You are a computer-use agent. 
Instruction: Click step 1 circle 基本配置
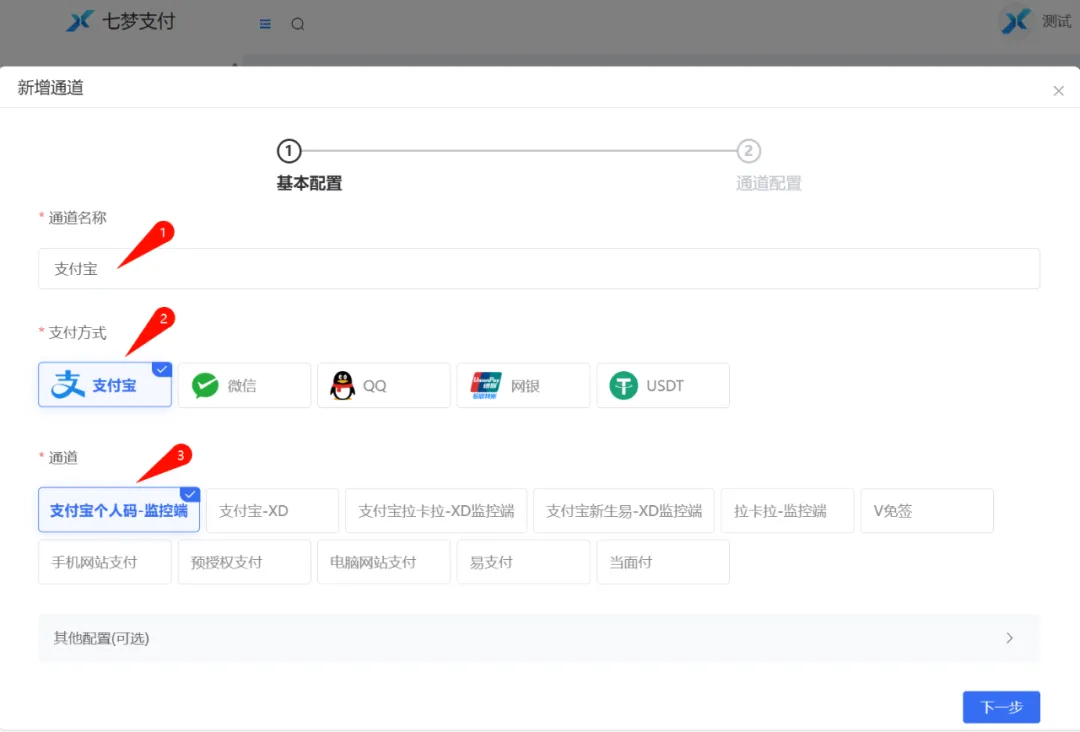[x=289, y=151]
